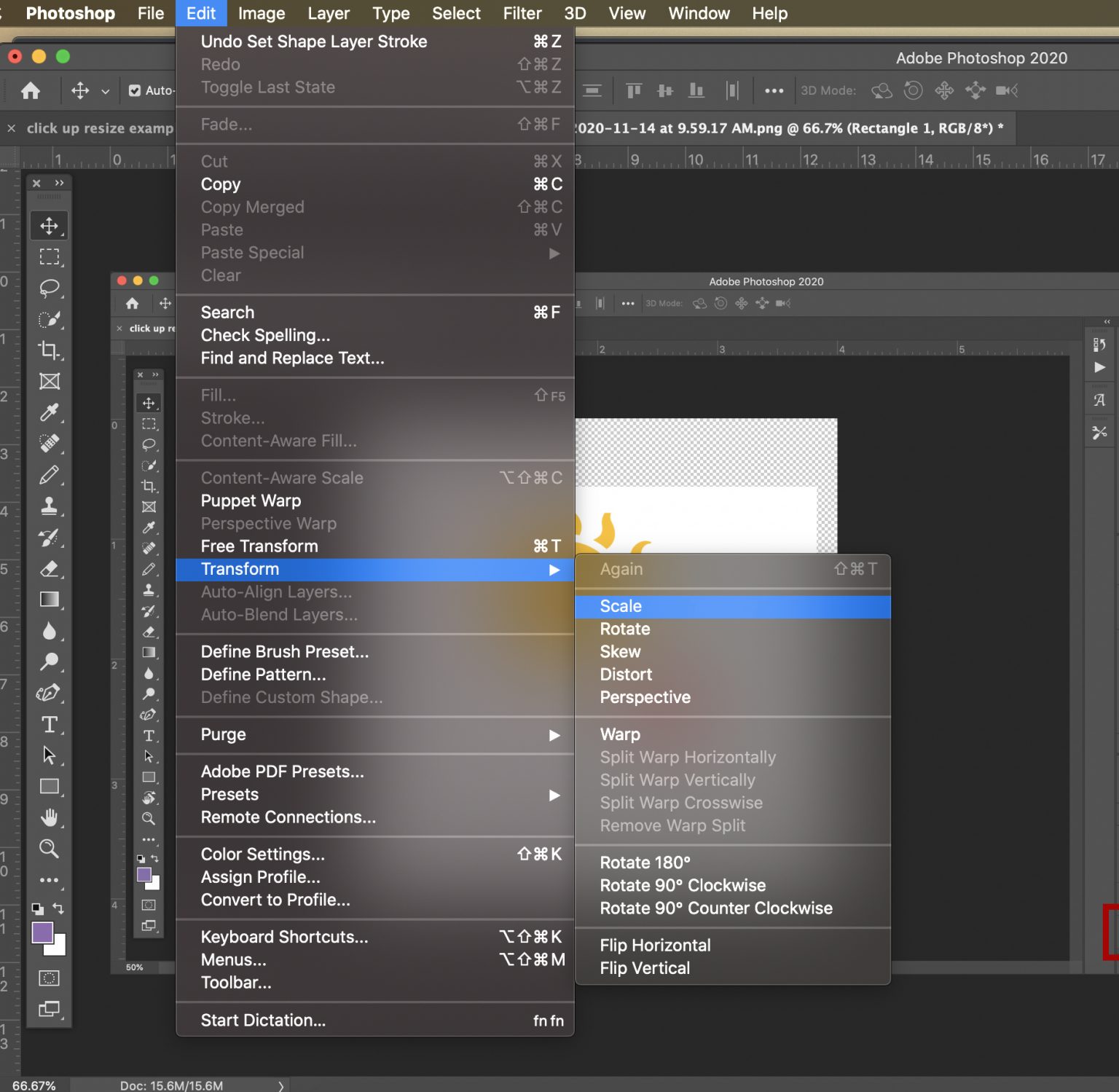This screenshot has width=1119, height=1092.
Task: Toggle Quick Mask mode
Action: coord(50,978)
